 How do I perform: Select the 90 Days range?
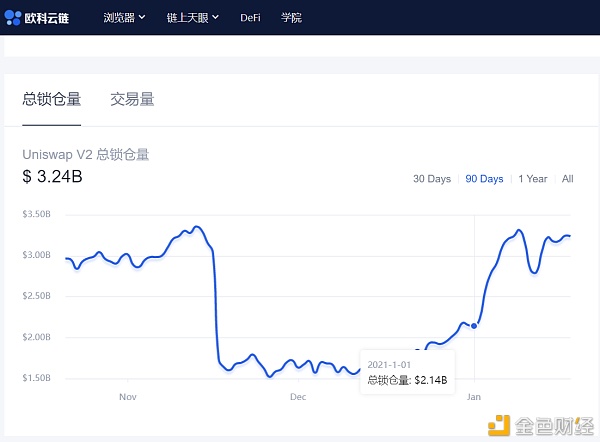click(x=484, y=179)
